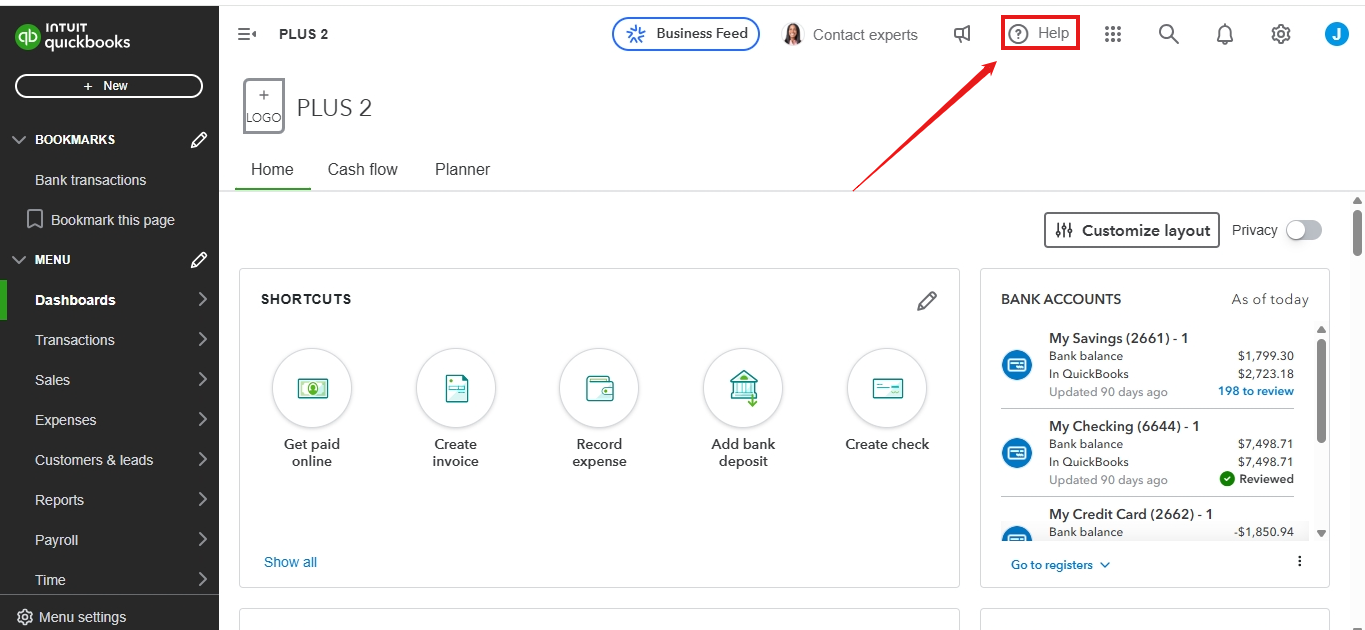Switch to the Cash flow tab
The image size is (1365, 630).
tap(363, 170)
